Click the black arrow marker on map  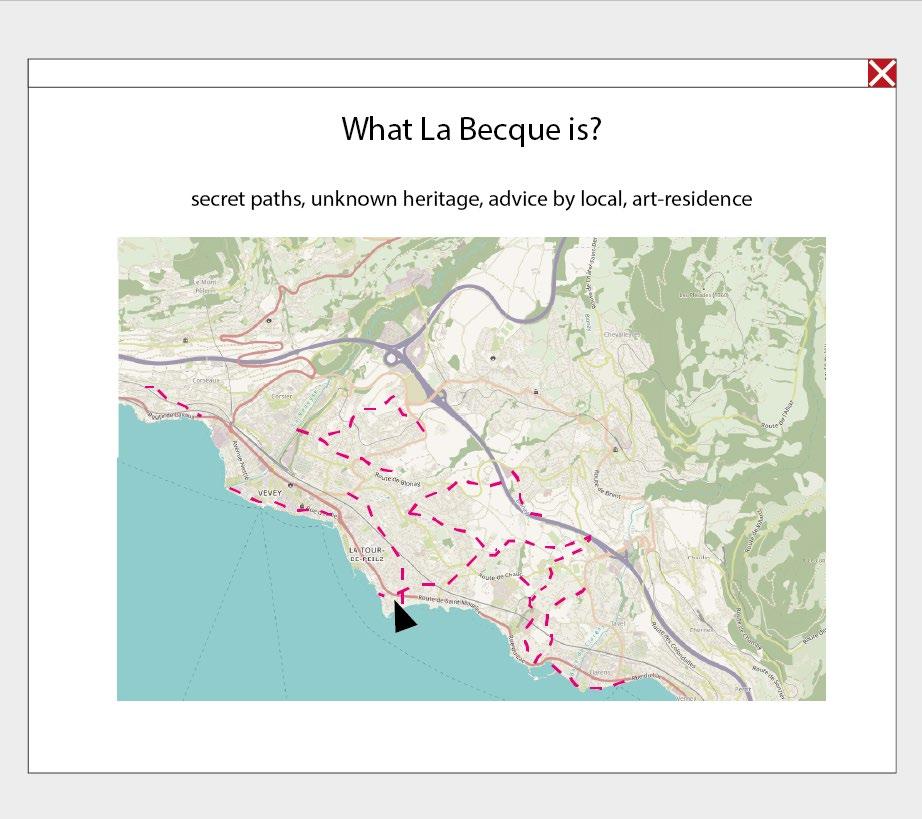click(x=404, y=617)
